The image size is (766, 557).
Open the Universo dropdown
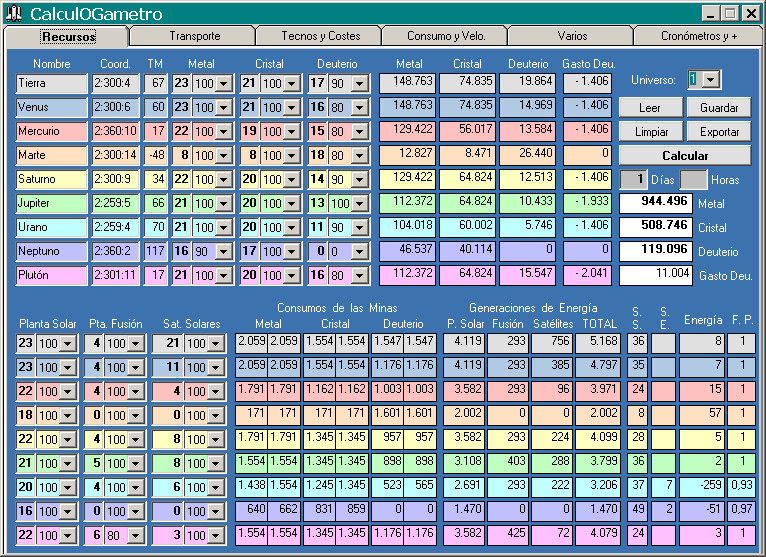[711, 79]
